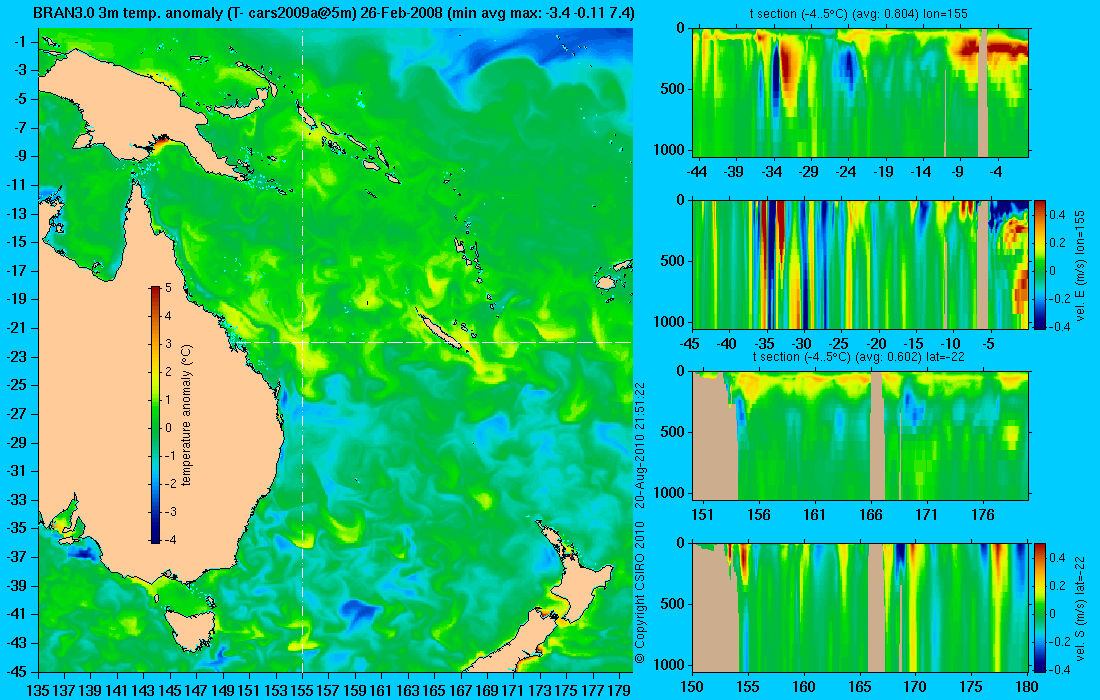Click the '151' tick under the lat=-22 temperature section
The height and width of the screenshot is (700, 1100).
(703, 515)
